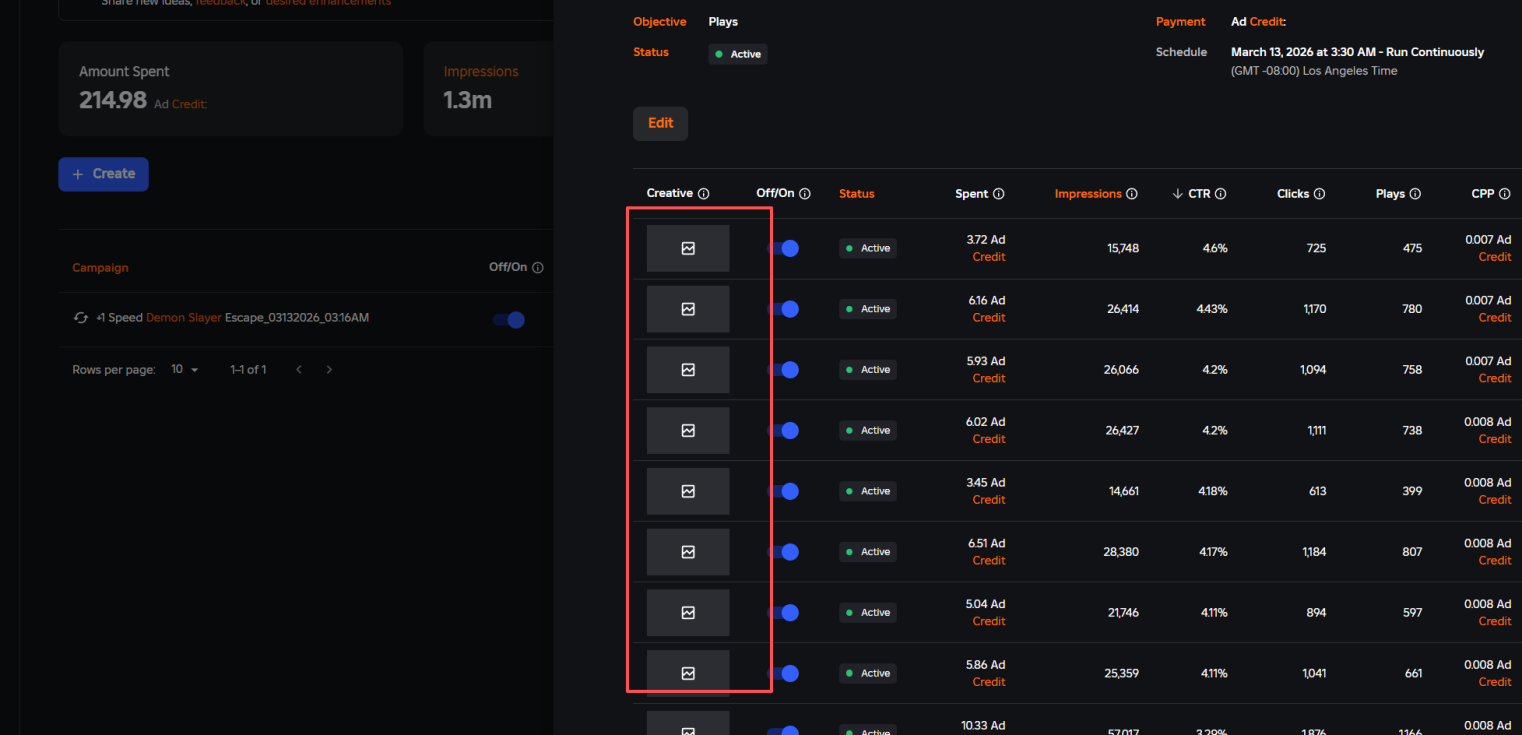
Task: Open the Creative column info icon
Action: (703, 194)
